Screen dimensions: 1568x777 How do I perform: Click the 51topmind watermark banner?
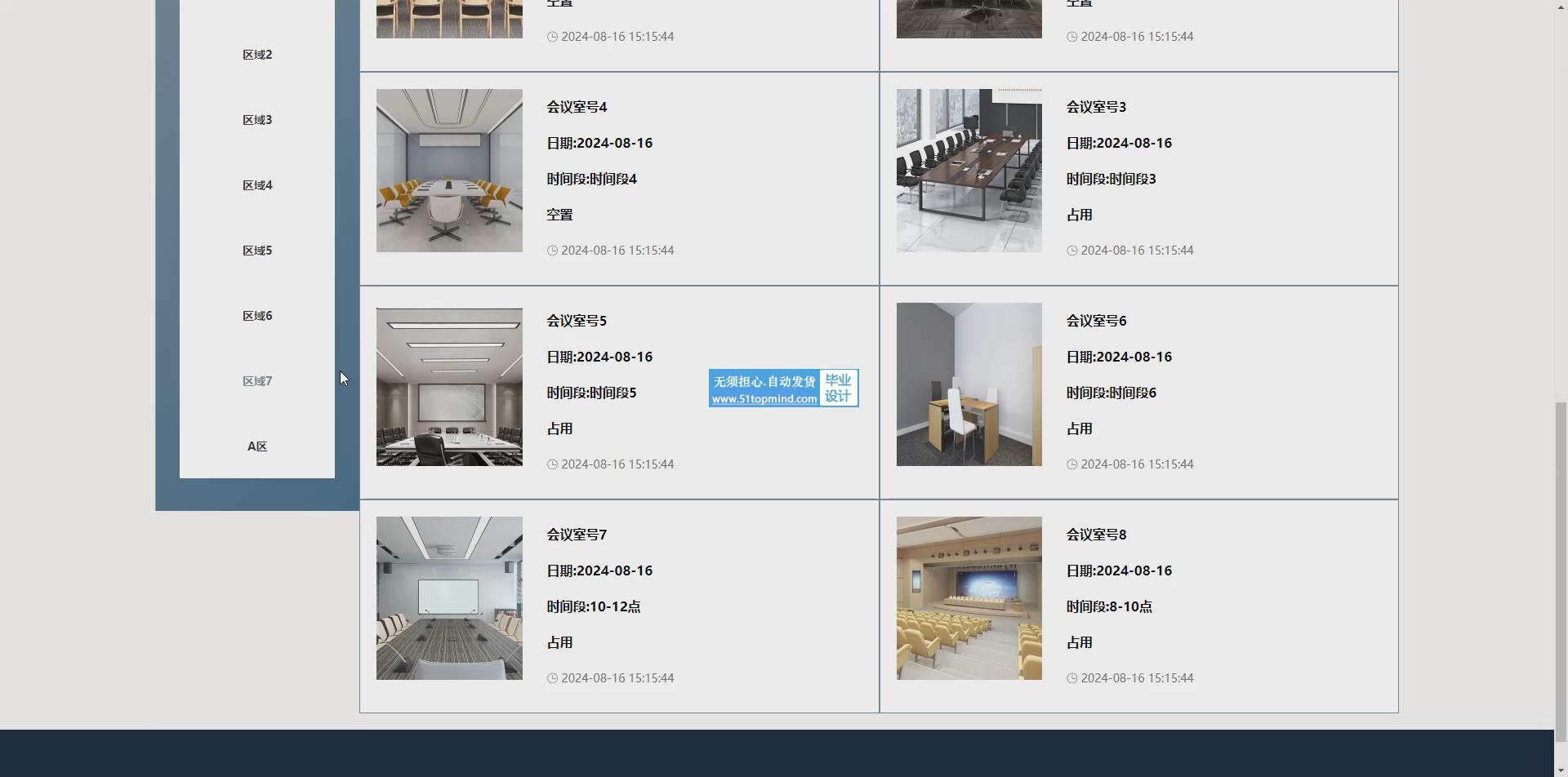[783, 388]
